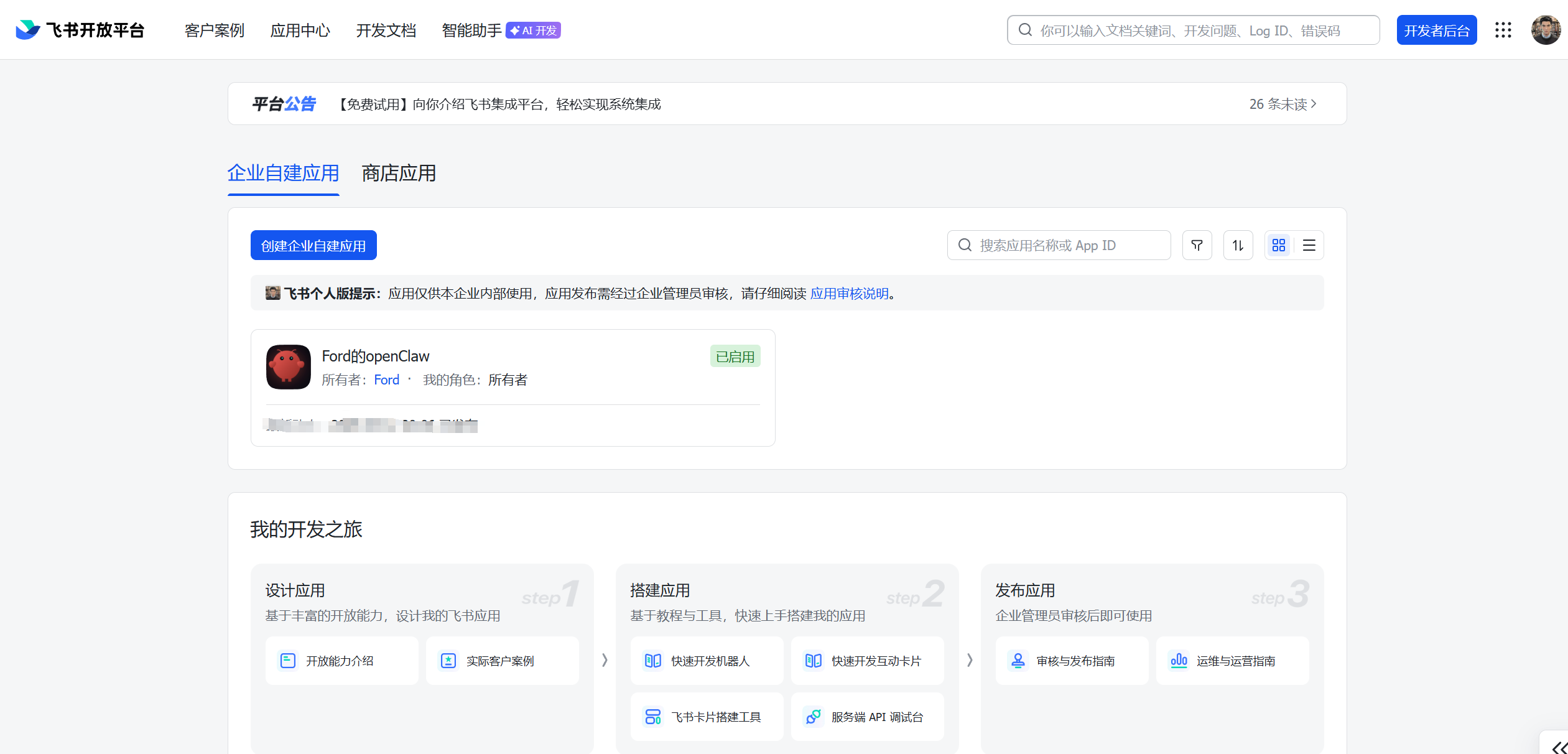Image resolution: width=1568 pixels, height=754 pixels.
Task: Click the sort order icon
Action: [x=1238, y=245]
